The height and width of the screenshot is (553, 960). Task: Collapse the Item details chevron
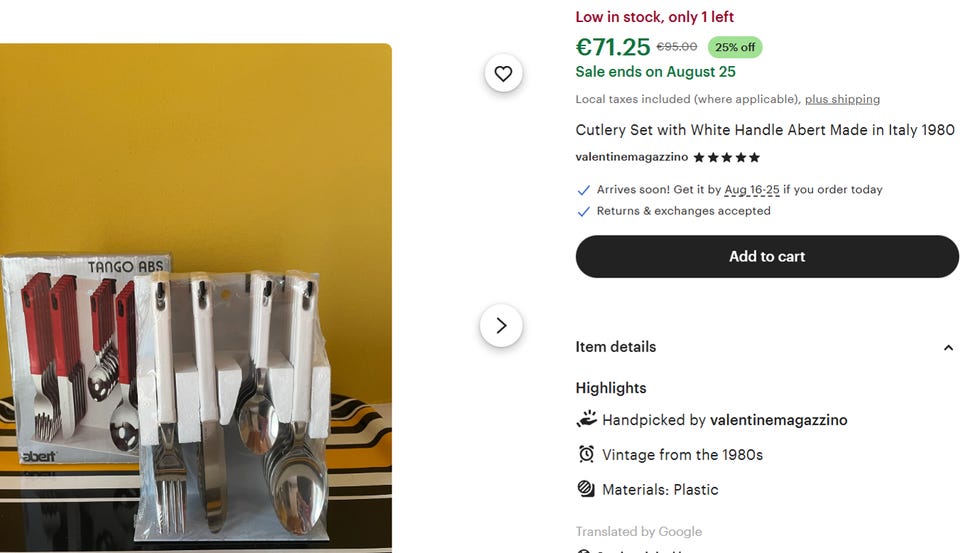click(948, 348)
